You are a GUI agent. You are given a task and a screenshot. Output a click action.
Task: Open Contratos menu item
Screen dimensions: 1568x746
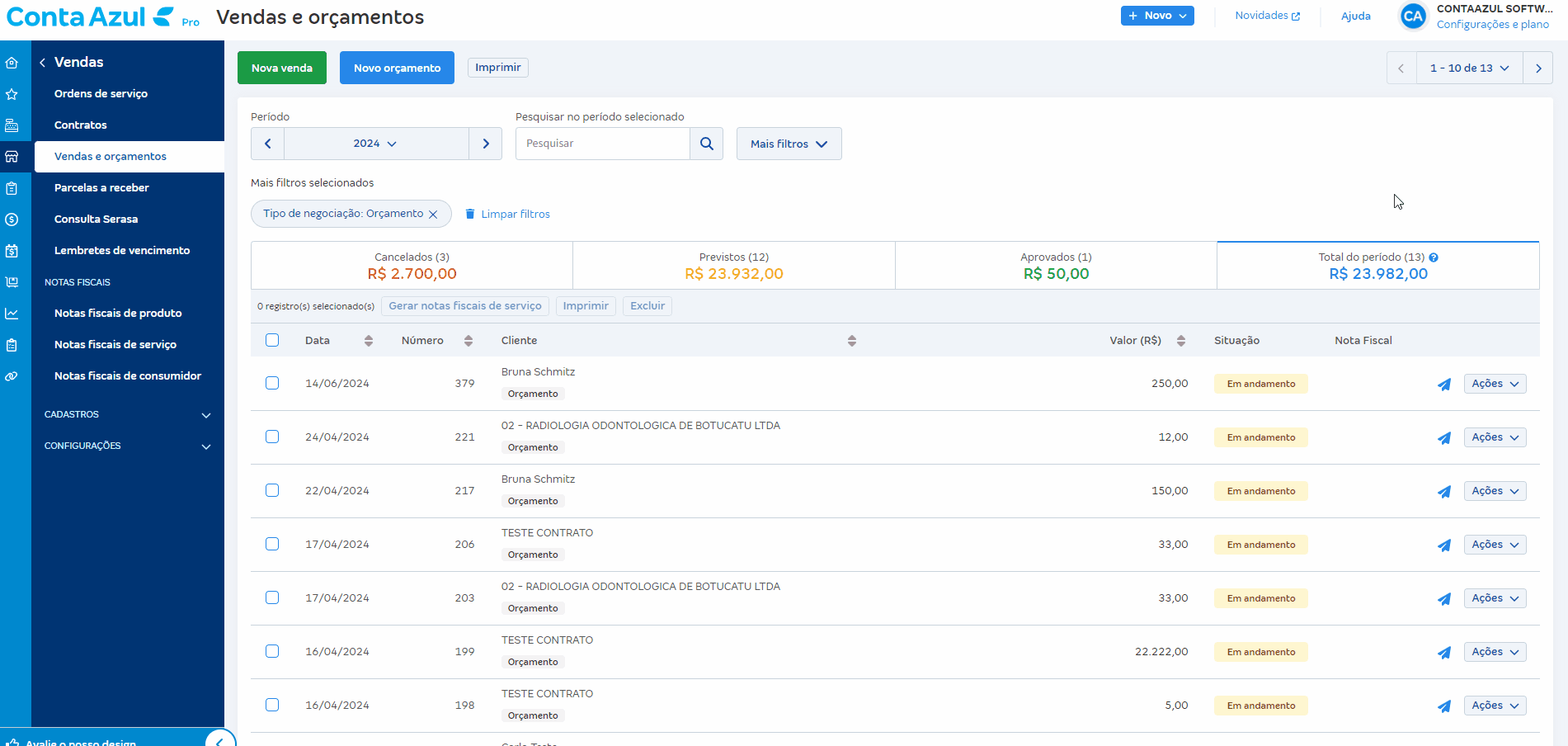pyautogui.click(x=81, y=125)
